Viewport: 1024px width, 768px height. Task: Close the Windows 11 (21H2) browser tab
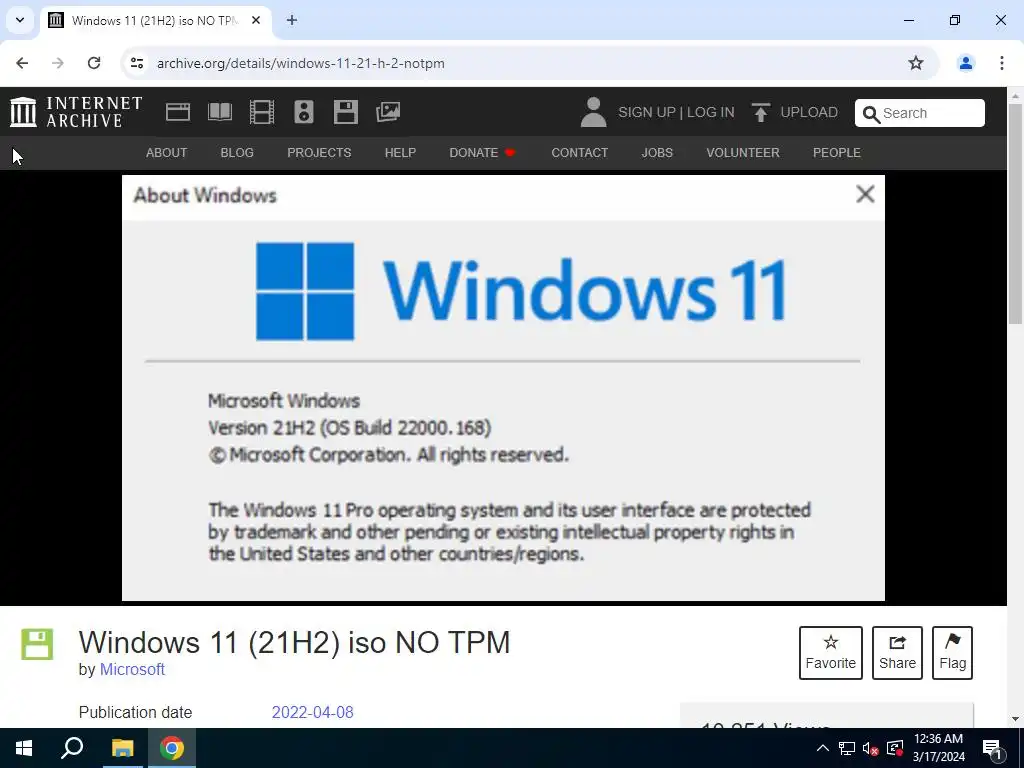256,20
